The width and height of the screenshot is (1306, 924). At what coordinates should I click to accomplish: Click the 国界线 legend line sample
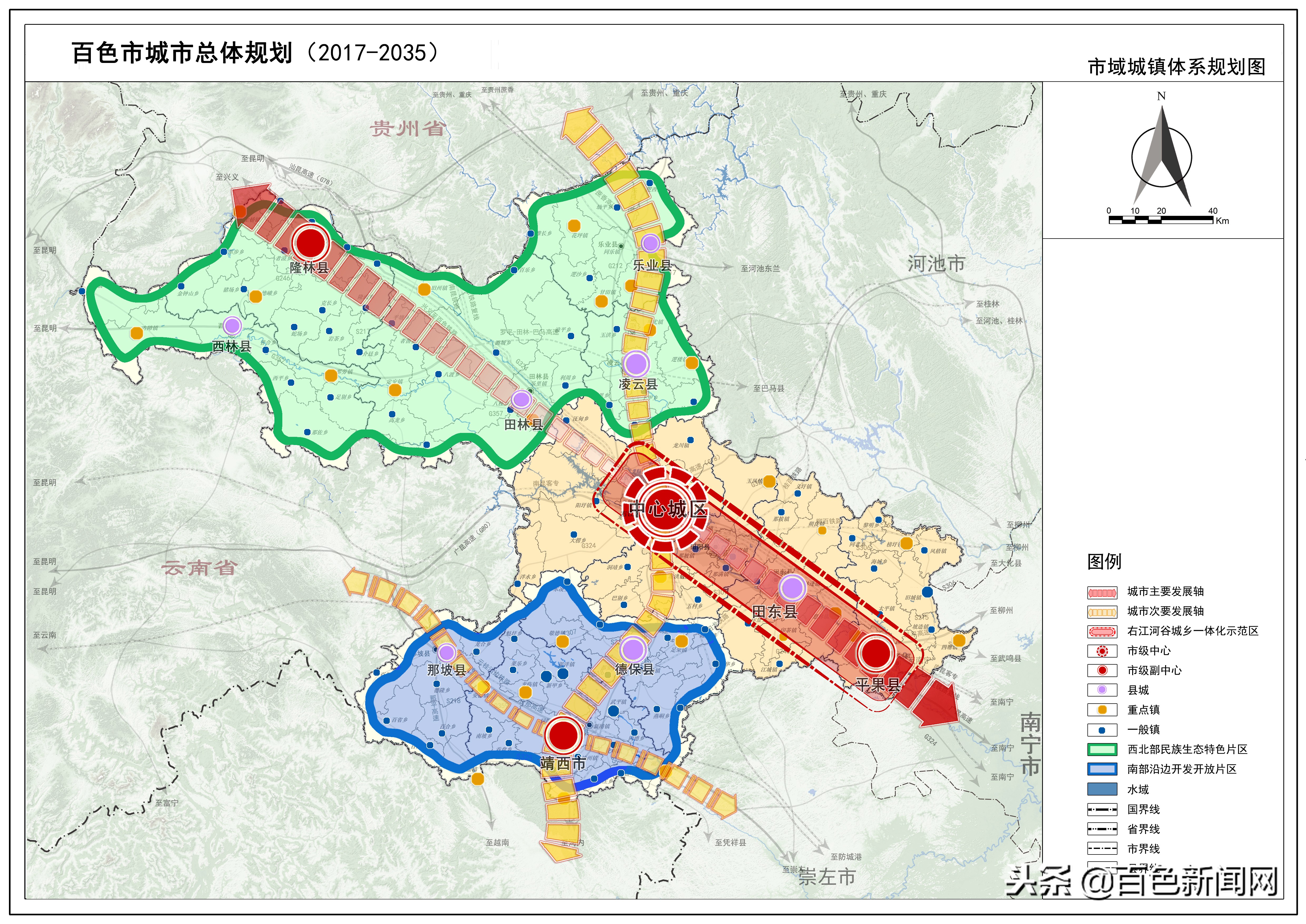click(x=1102, y=809)
